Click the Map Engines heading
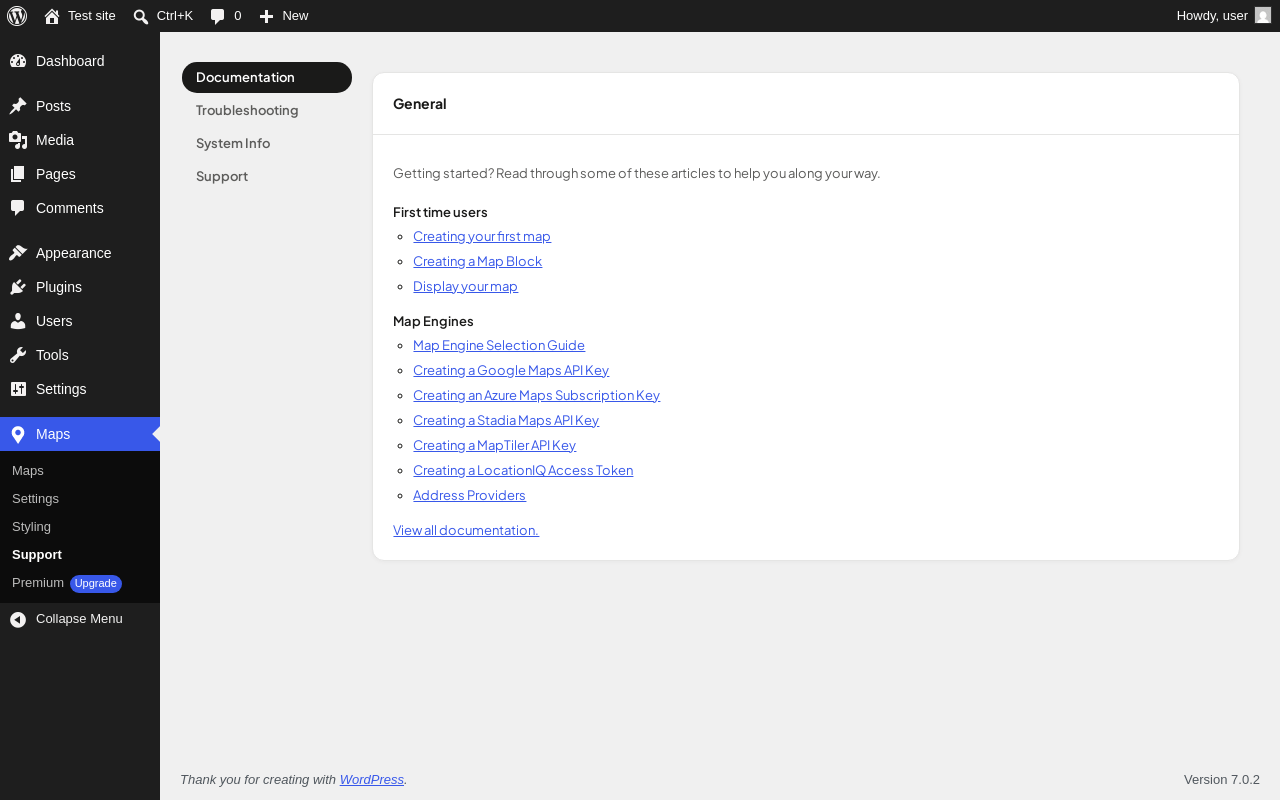The image size is (1280, 800). point(433,321)
